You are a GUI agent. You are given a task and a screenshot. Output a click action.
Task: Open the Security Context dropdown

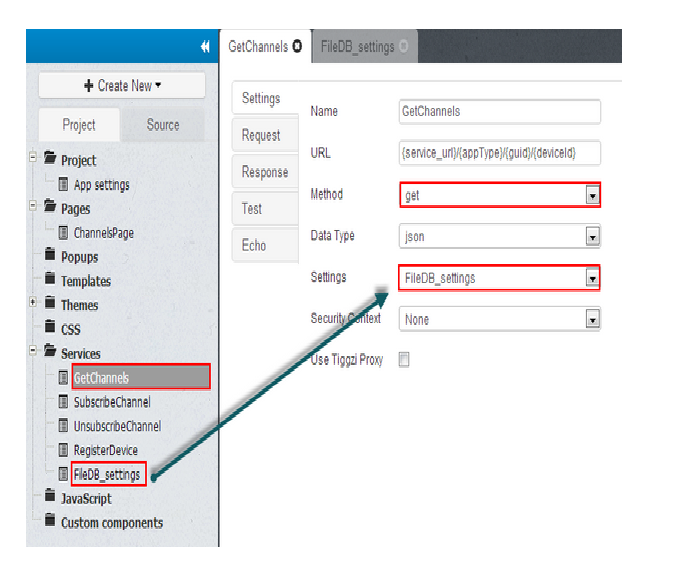pos(592,320)
